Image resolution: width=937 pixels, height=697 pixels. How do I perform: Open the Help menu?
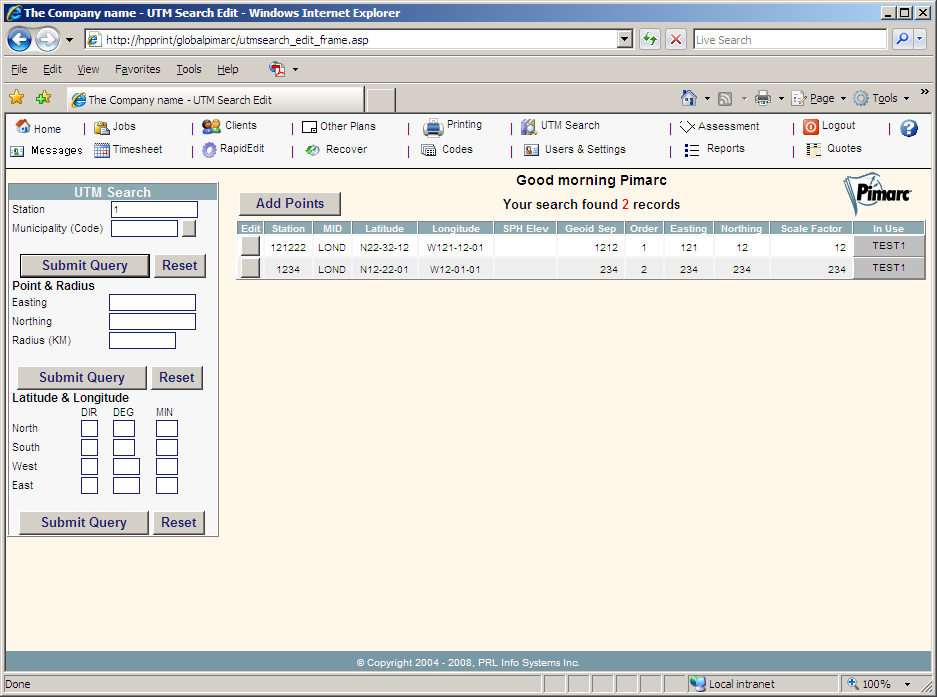coord(228,69)
